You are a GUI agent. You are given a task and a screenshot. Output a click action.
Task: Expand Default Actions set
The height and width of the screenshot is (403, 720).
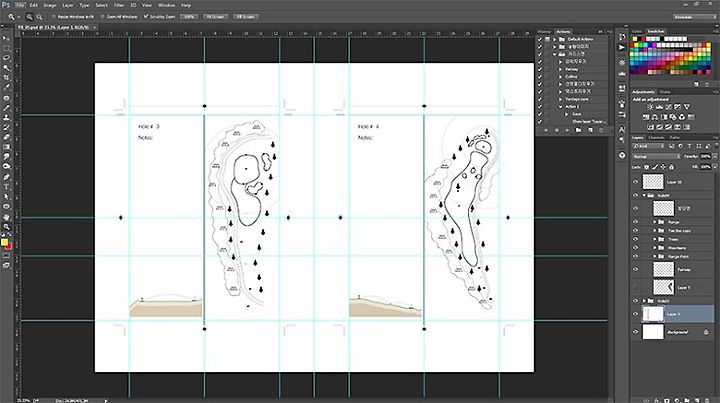pos(554,39)
